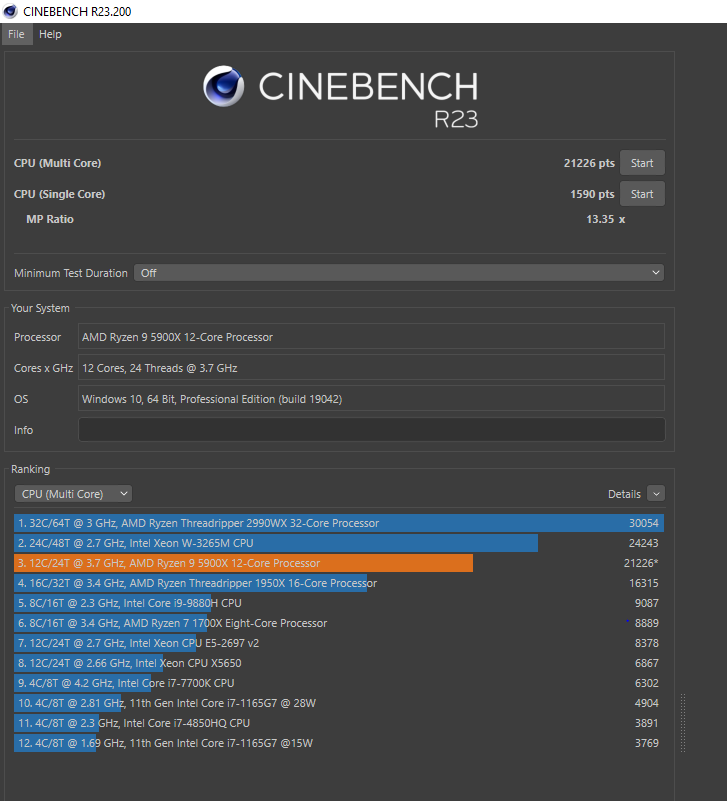727x801 pixels.
Task: Select the Ryzen 7 1700X ranking row
Action: click(x=339, y=623)
